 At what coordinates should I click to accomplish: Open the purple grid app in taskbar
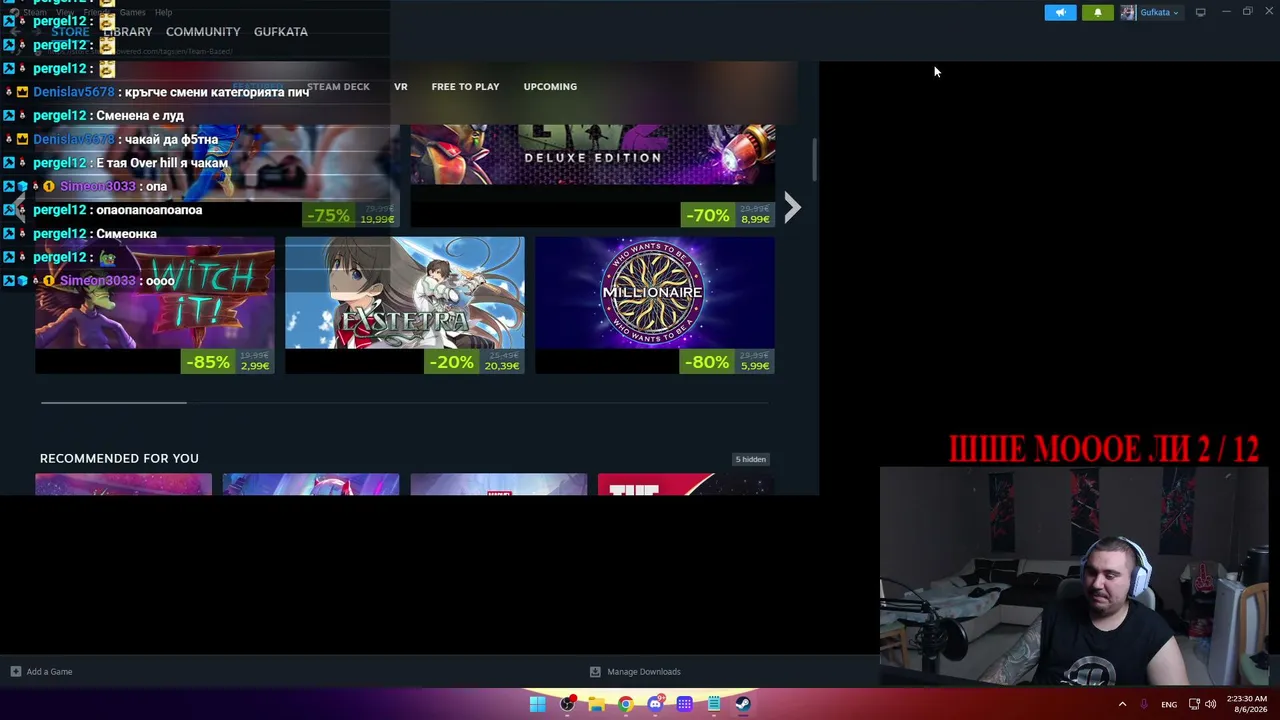coord(684,704)
